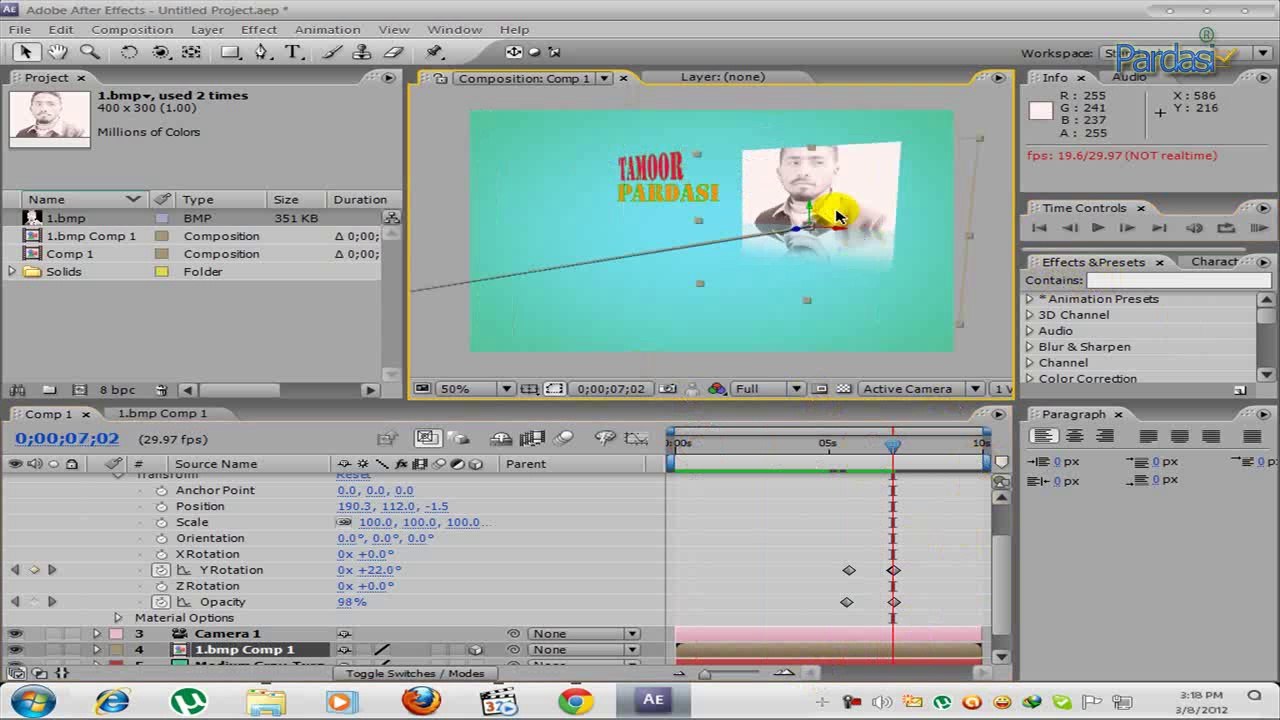
Task: Toggle the transparency grid icon
Action: pos(843,389)
